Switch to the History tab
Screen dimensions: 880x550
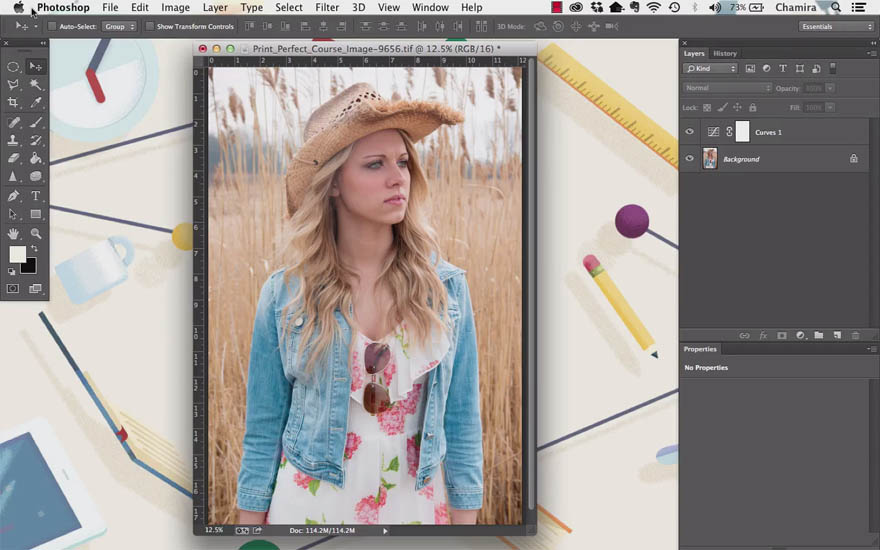coord(725,53)
